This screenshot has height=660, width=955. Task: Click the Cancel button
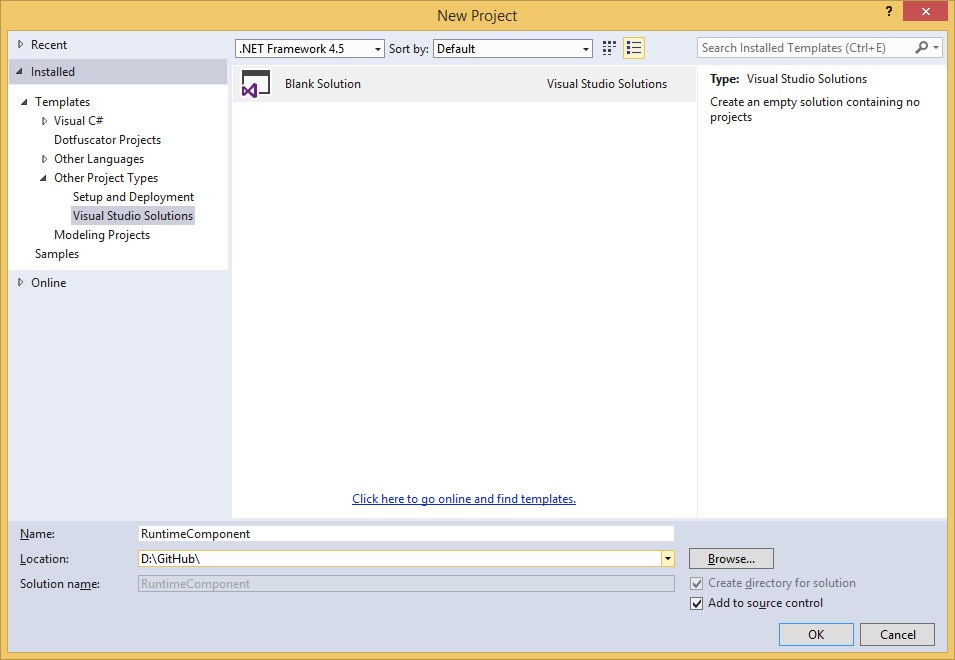pyautogui.click(x=897, y=634)
